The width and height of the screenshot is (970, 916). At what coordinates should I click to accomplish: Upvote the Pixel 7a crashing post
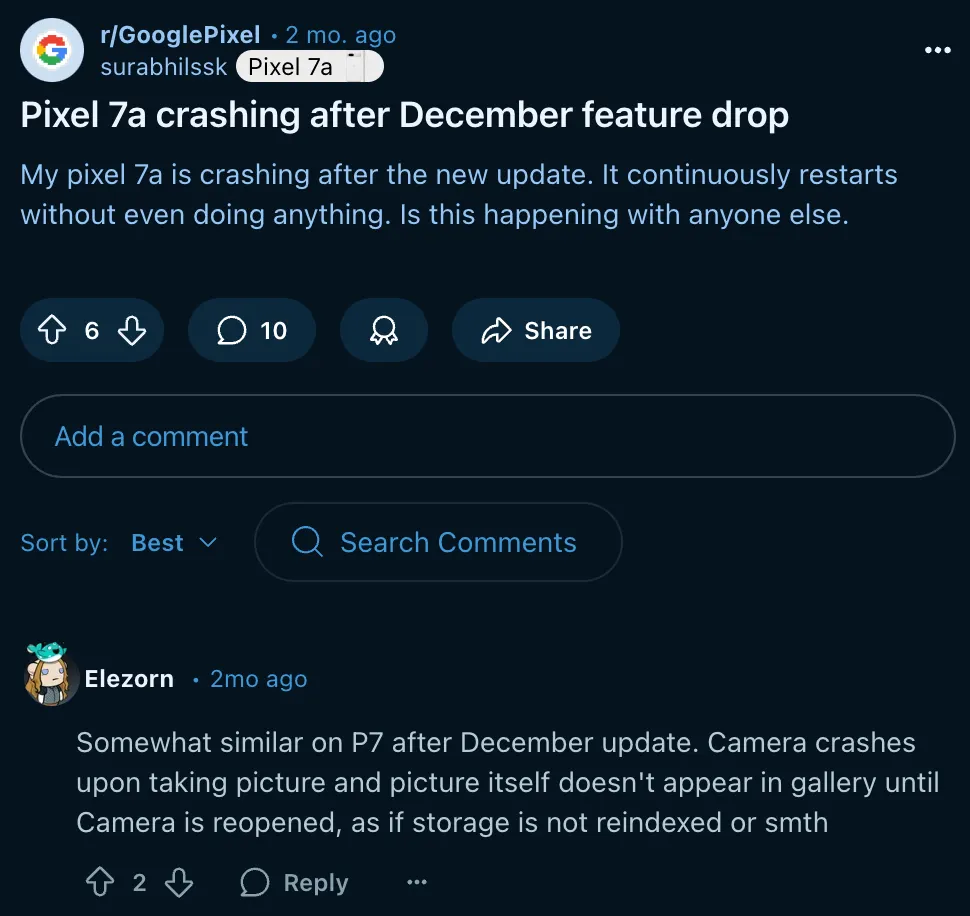click(x=52, y=331)
